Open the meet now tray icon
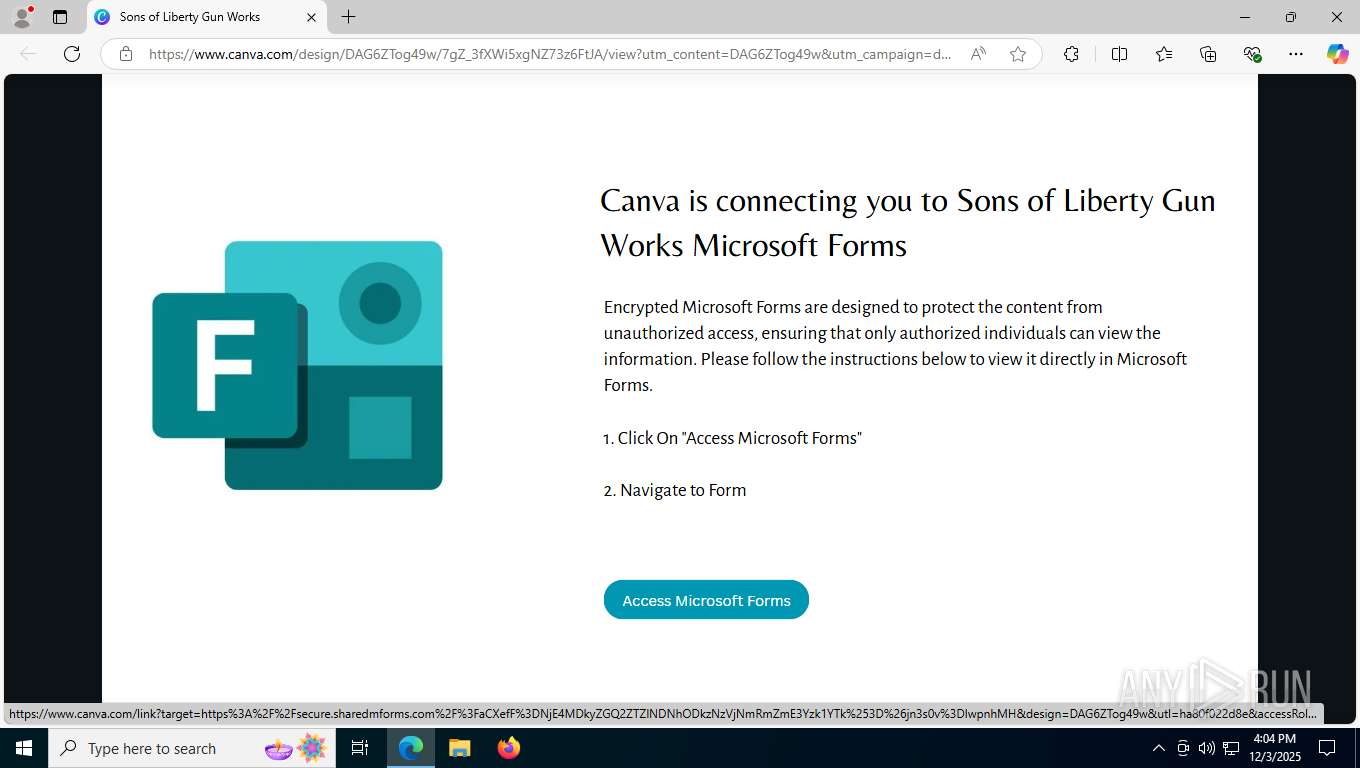 point(1183,748)
